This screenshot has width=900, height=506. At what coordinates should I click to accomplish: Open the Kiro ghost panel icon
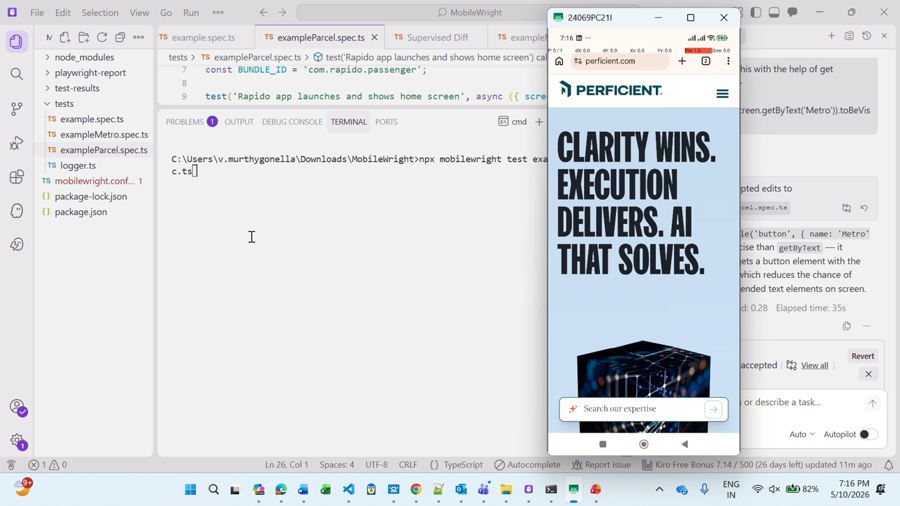tap(17, 211)
